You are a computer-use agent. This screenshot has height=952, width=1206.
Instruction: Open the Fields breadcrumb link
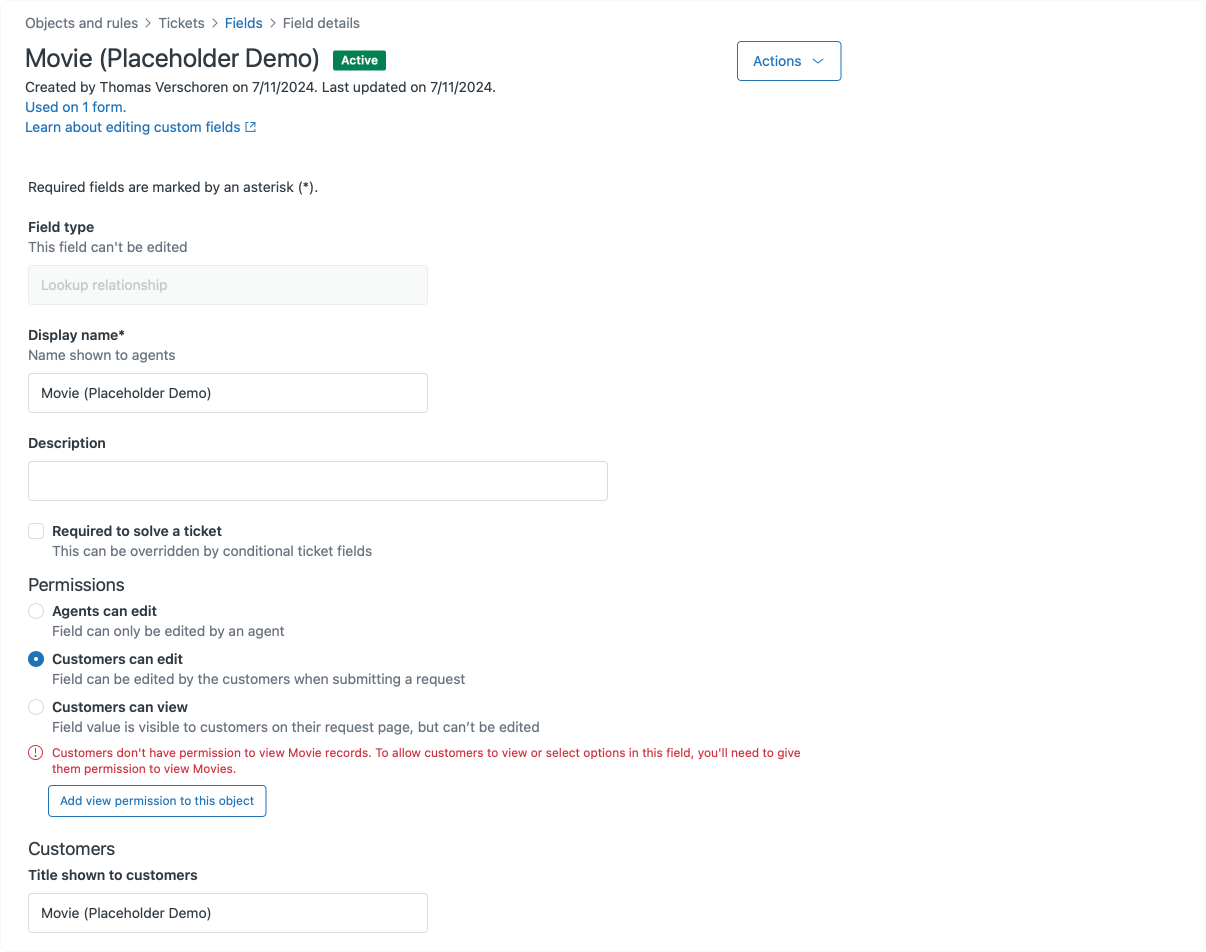[x=243, y=23]
